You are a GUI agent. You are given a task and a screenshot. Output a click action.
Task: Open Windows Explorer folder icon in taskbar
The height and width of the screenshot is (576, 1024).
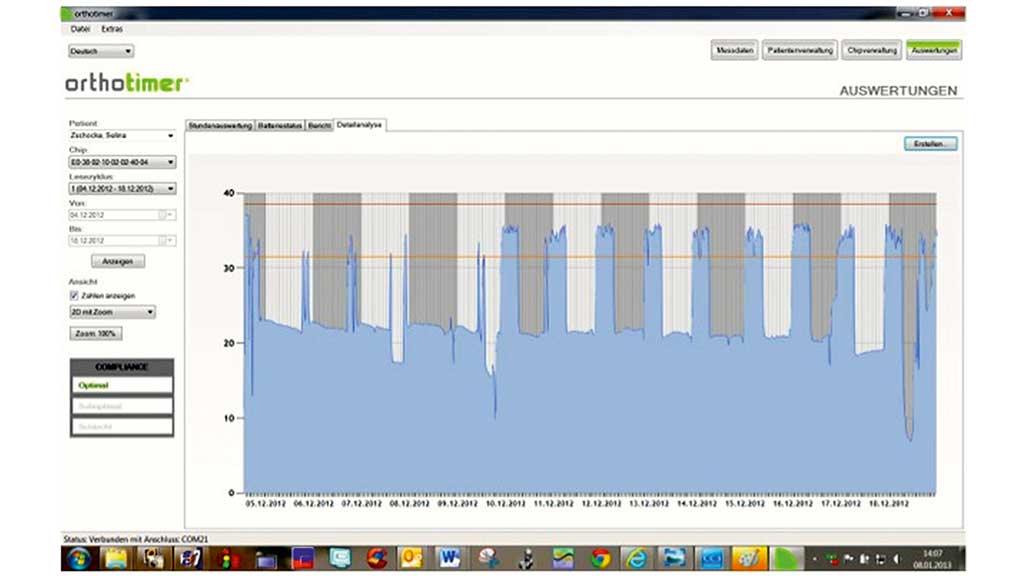click(116, 558)
